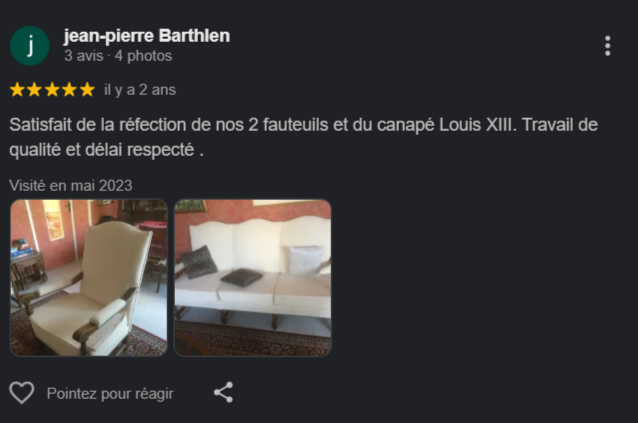This screenshot has width=638, height=423.
Task: Click the "4 photos" reviewer count
Action: click(143, 56)
